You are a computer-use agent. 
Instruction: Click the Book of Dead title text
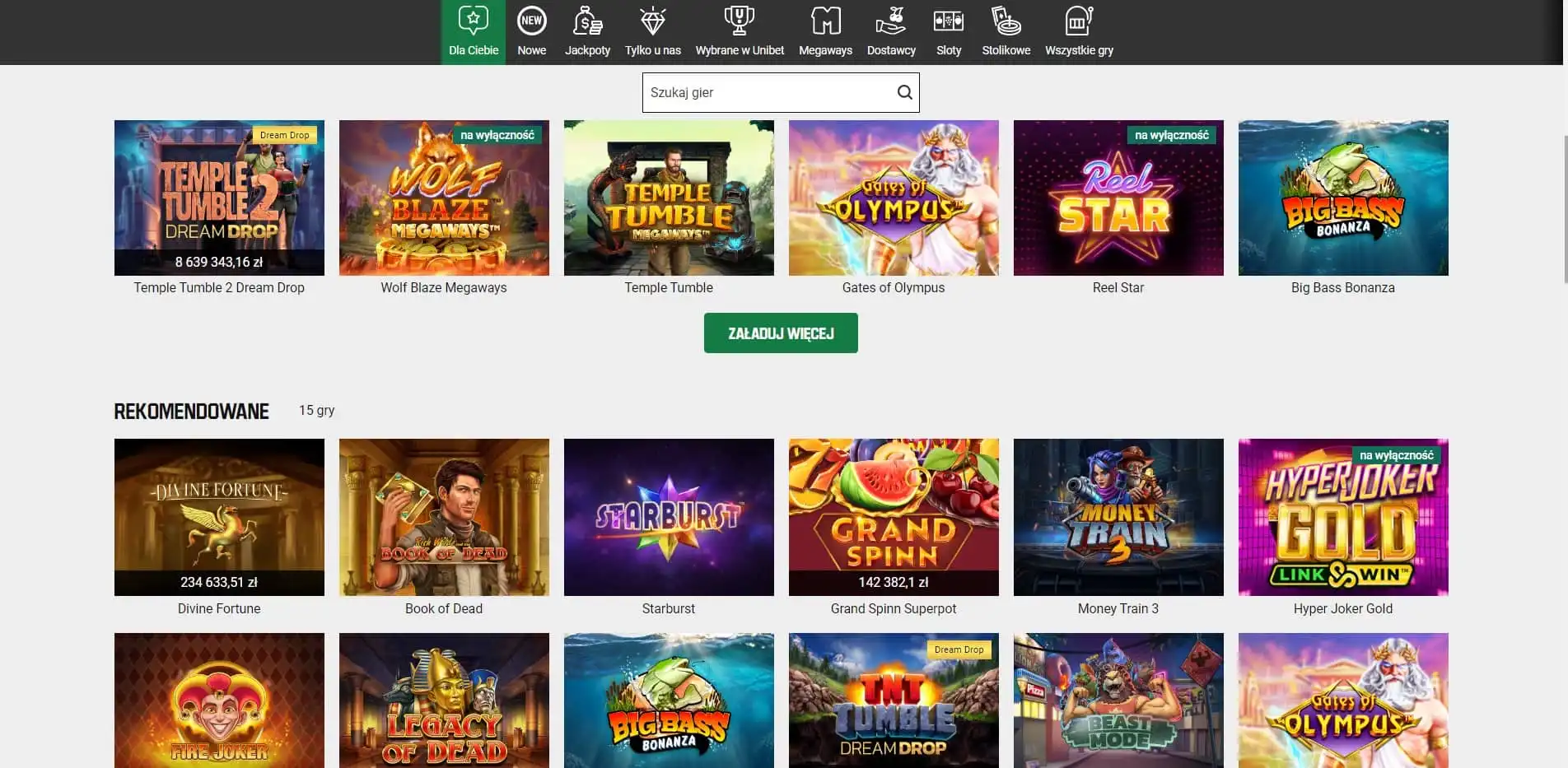pyautogui.click(x=444, y=608)
